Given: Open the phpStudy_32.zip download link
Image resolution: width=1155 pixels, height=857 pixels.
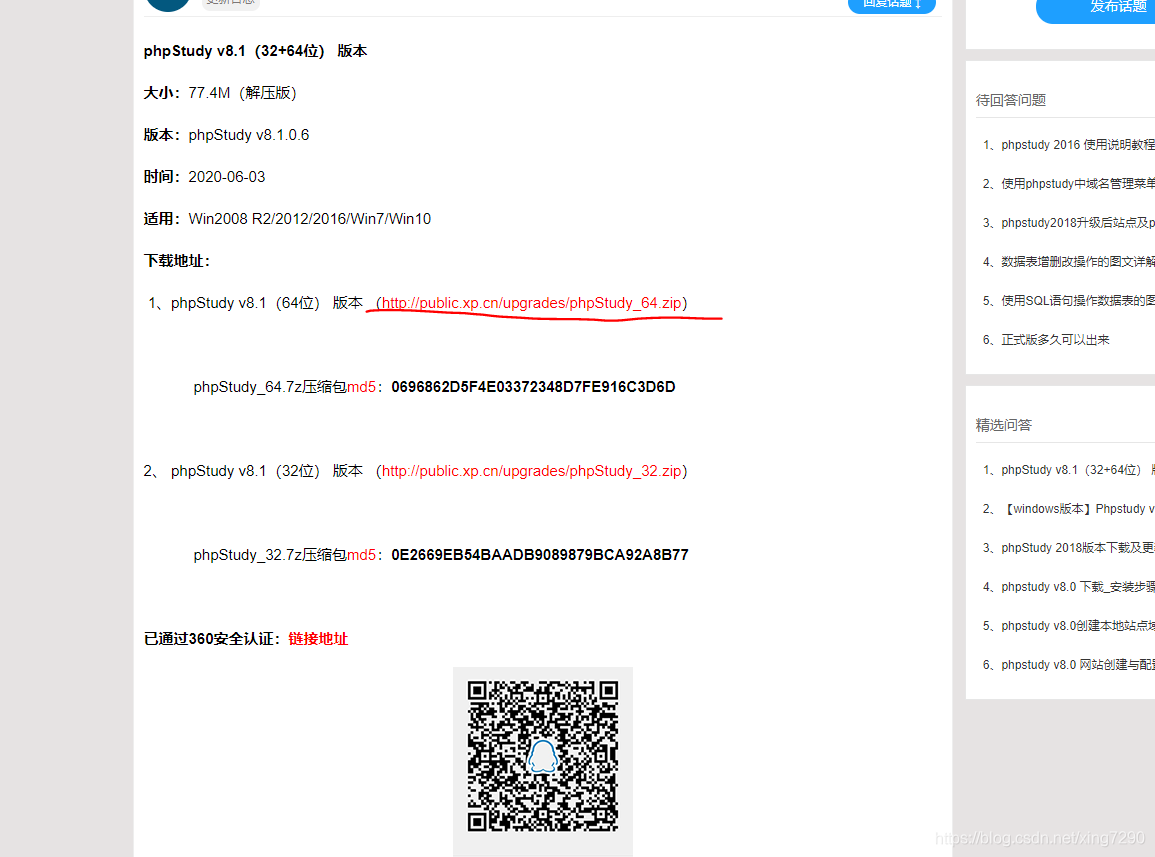Looking at the screenshot, I should point(531,471).
